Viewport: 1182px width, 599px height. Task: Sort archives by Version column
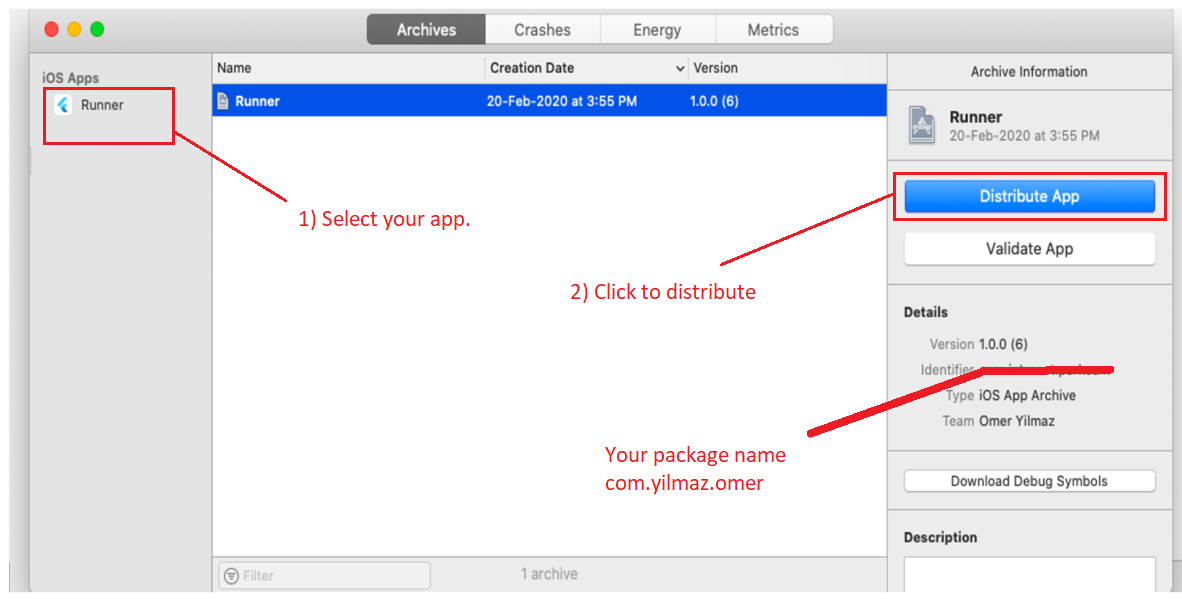coord(715,68)
